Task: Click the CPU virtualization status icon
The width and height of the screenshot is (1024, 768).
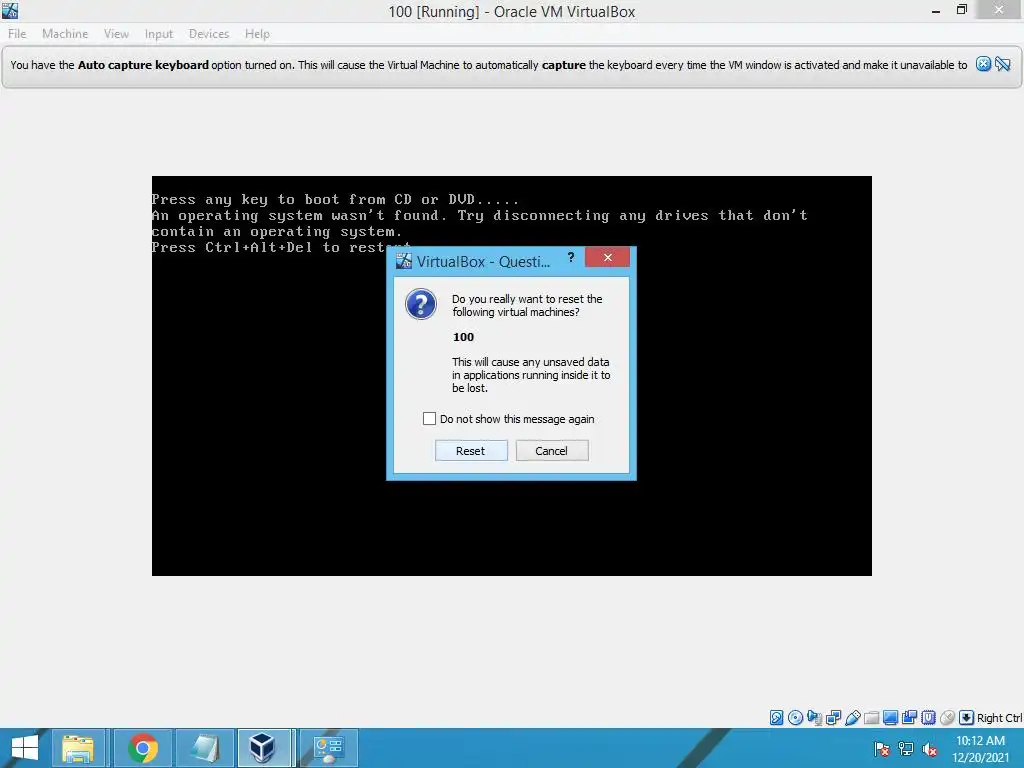Action: pos(928,718)
